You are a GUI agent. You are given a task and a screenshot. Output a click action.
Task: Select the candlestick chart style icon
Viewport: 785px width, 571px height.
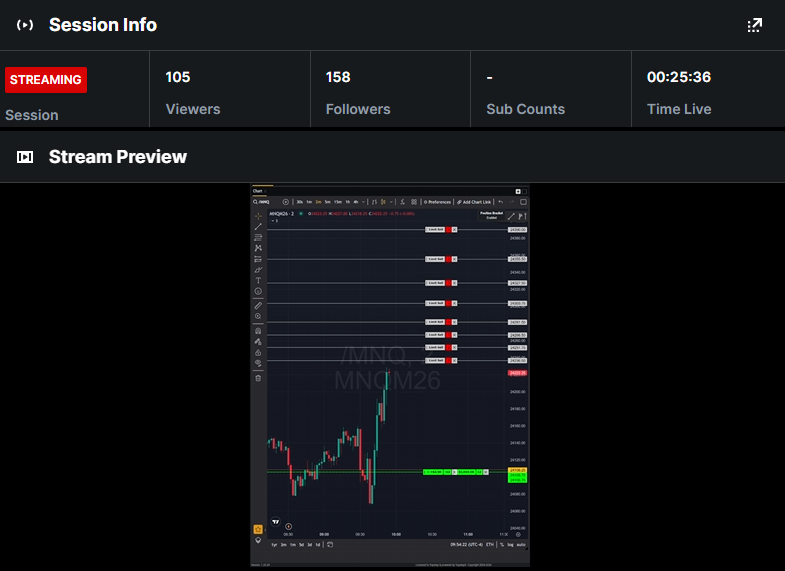click(x=383, y=202)
